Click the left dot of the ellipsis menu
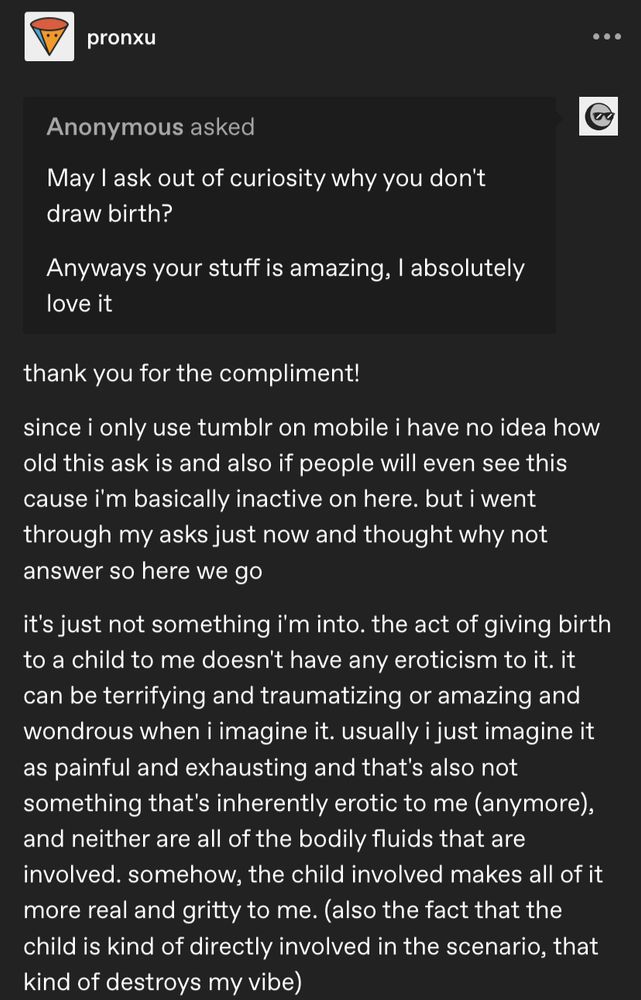The width and height of the screenshot is (641, 1000). pos(597,36)
